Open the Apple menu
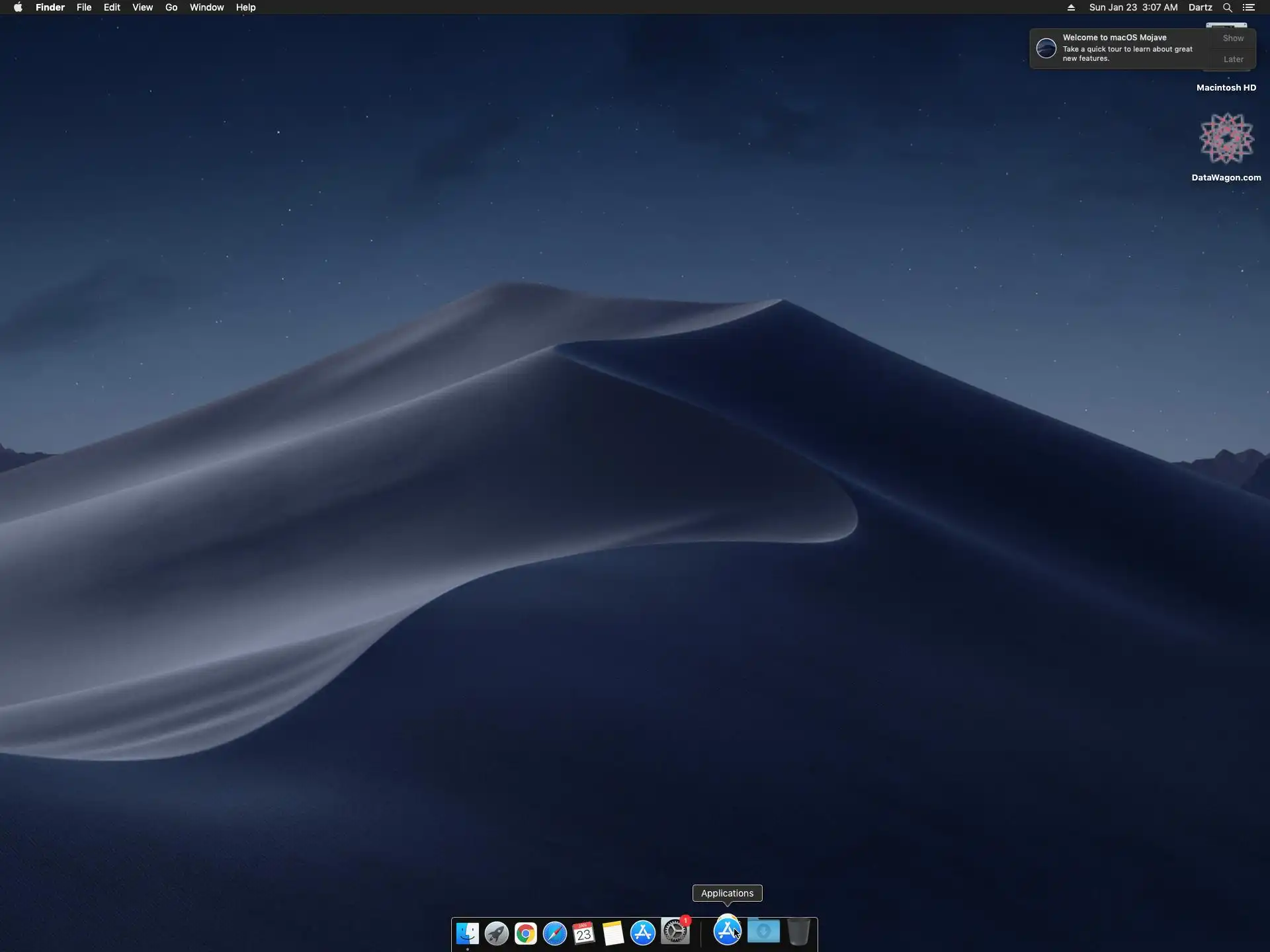 pyautogui.click(x=18, y=7)
